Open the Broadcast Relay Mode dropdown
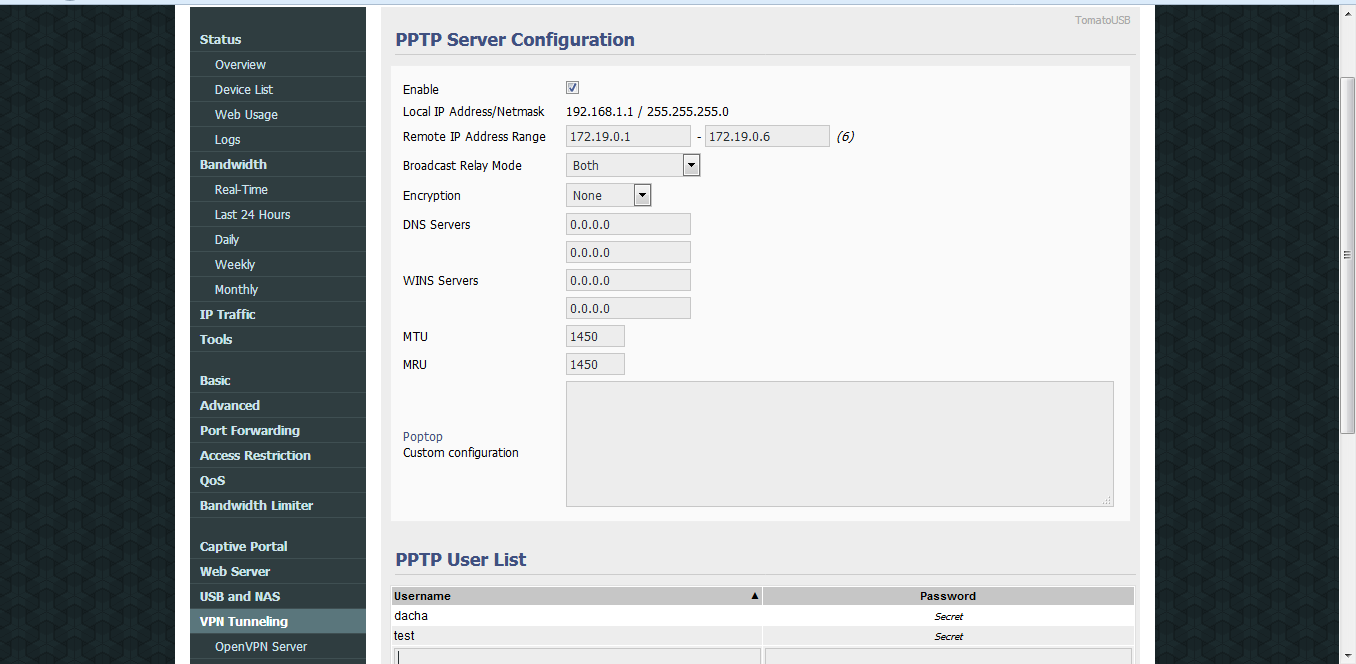Image resolution: width=1356 pixels, height=664 pixels. (633, 165)
